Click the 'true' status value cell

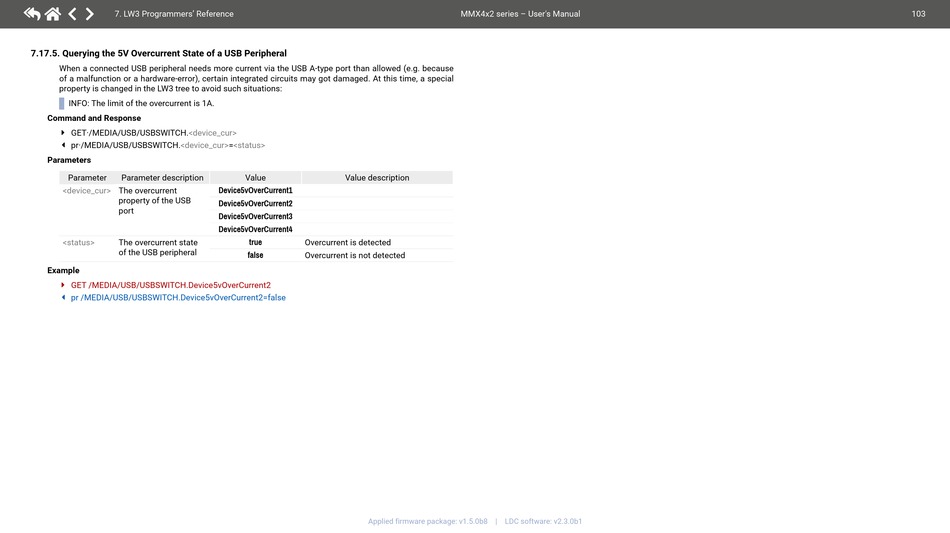[255, 242]
